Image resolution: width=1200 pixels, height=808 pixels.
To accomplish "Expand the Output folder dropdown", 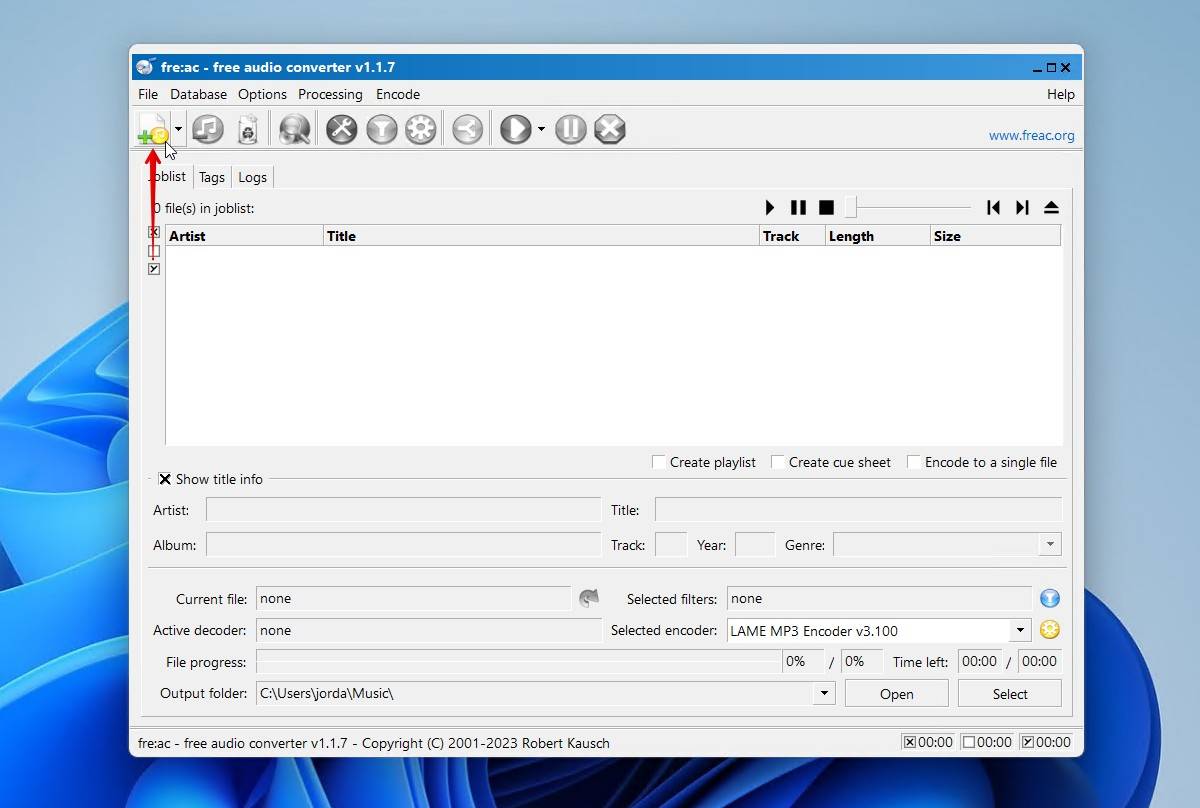I will pyautogui.click(x=824, y=693).
